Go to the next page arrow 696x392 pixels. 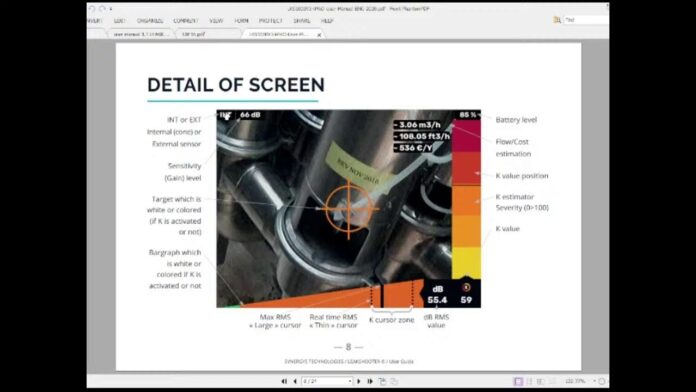359,381
